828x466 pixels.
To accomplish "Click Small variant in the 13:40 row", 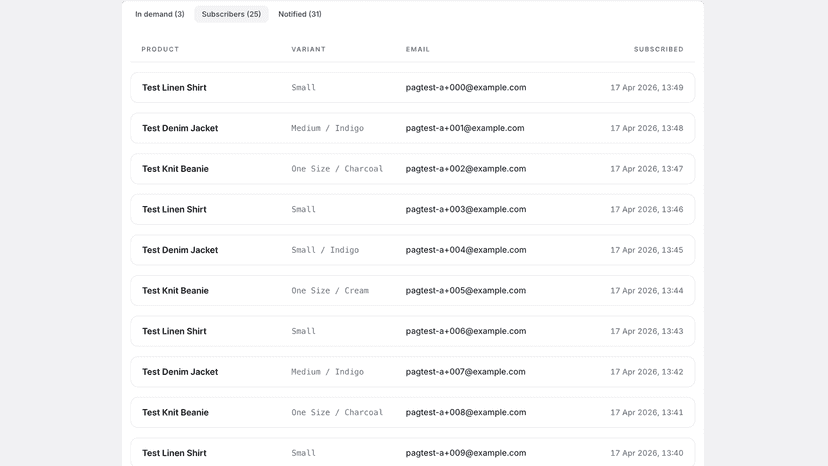I will [304, 454].
